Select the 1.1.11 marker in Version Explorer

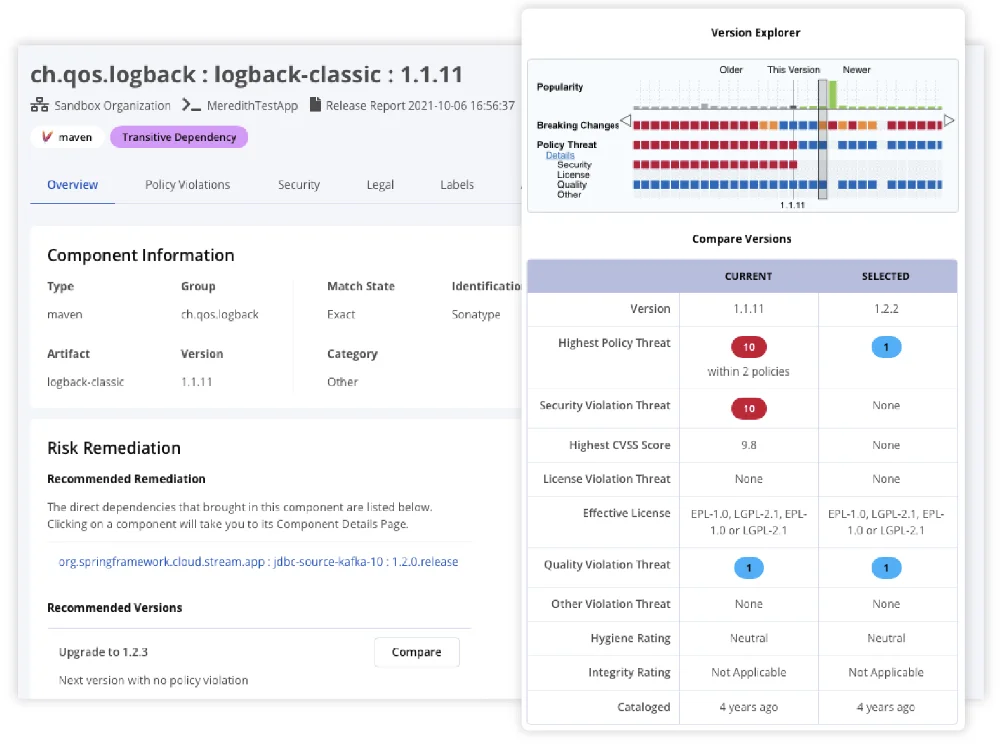point(792,205)
